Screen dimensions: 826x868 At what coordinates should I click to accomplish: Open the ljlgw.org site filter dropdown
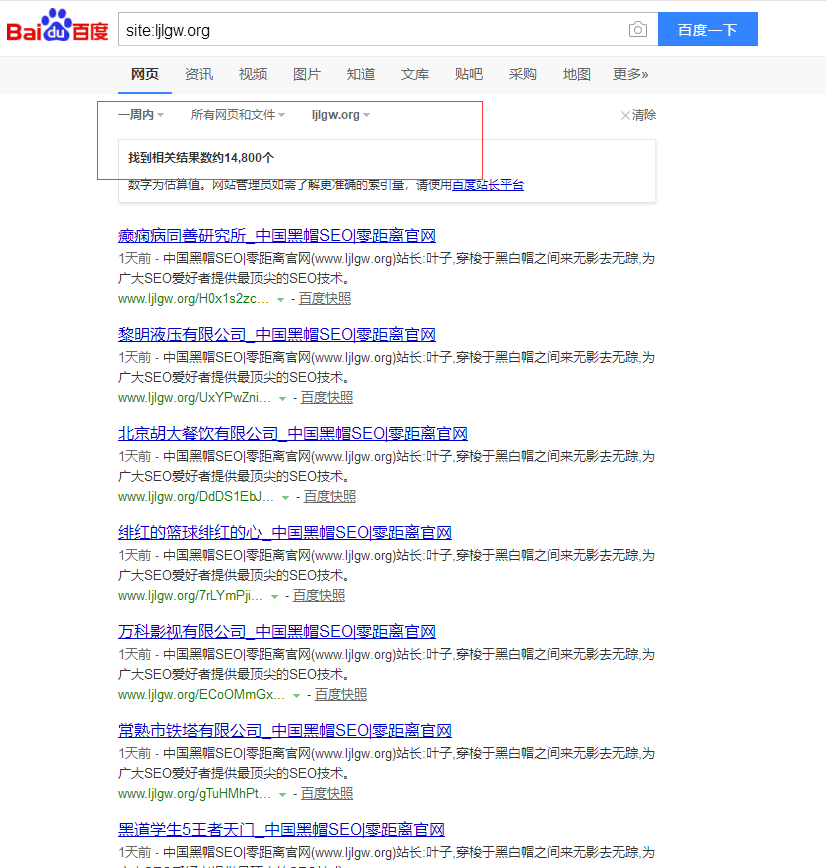click(x=340, y=115)
